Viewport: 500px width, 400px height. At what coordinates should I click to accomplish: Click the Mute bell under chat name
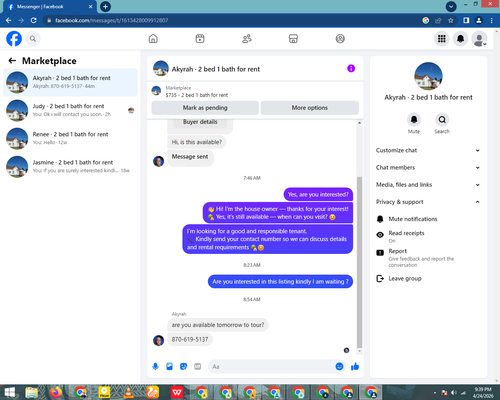[x=414, y=120]
